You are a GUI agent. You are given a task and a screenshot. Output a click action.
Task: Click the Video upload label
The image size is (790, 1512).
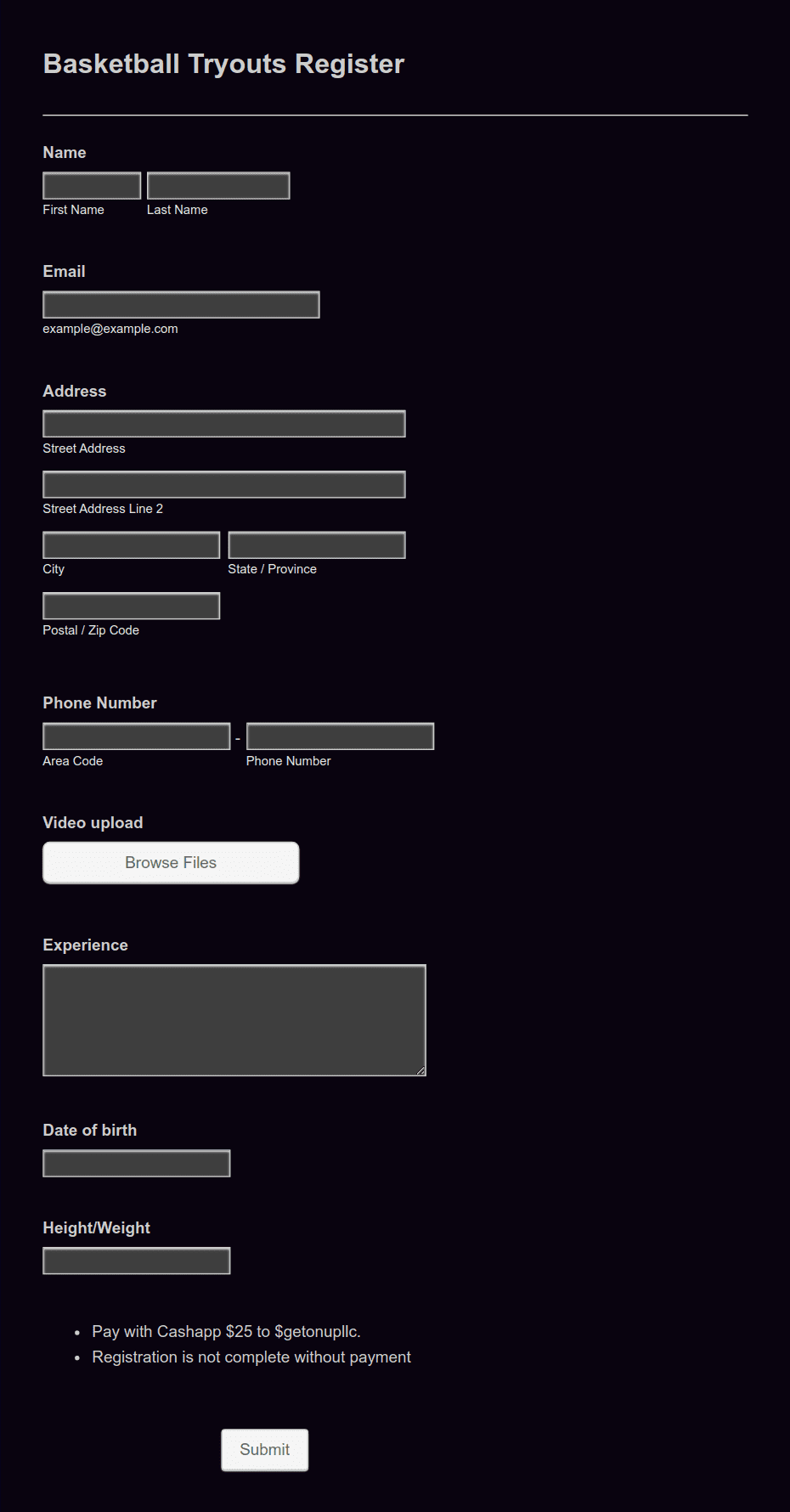(93, 823)
